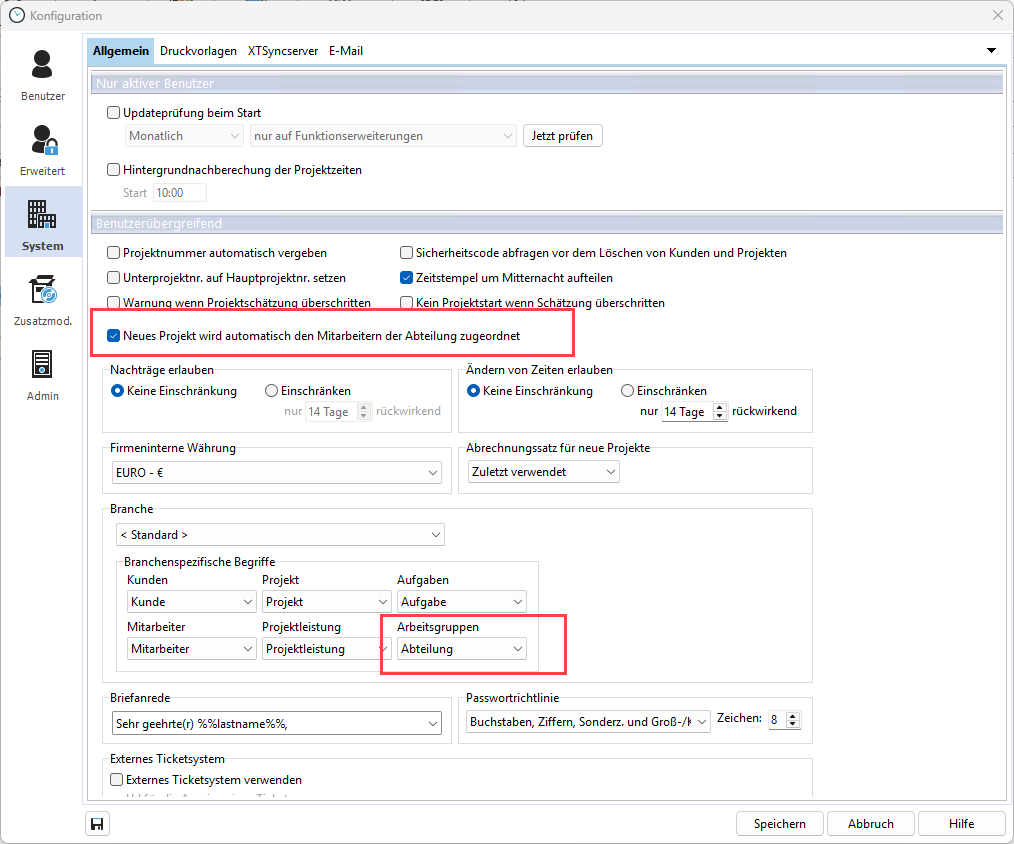Viewport: 1014px width, 844px height.
Task: Select Einschränken under Nachträge erlauben
Action: pos(272,391)
